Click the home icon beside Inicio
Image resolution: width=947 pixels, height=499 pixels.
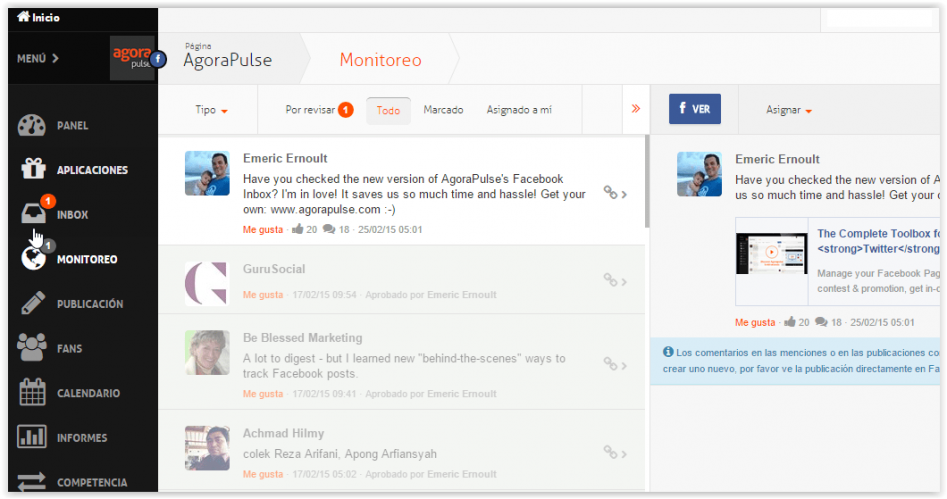click(x=23, y=16)
